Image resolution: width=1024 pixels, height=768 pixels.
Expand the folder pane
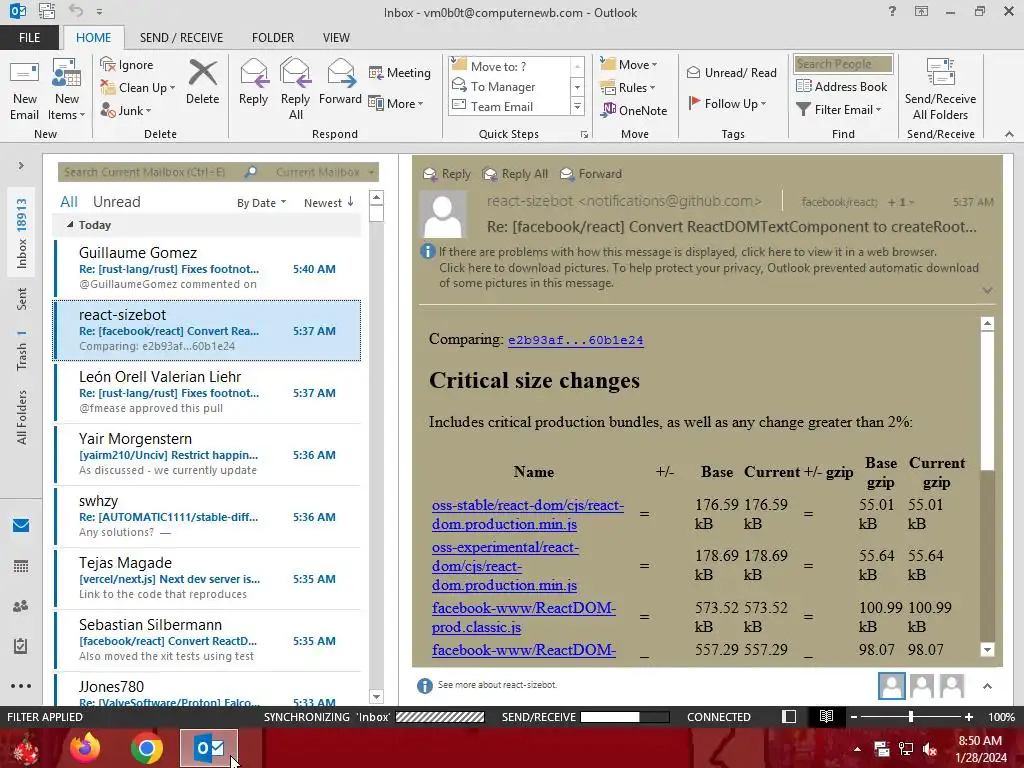pos(21,166)
